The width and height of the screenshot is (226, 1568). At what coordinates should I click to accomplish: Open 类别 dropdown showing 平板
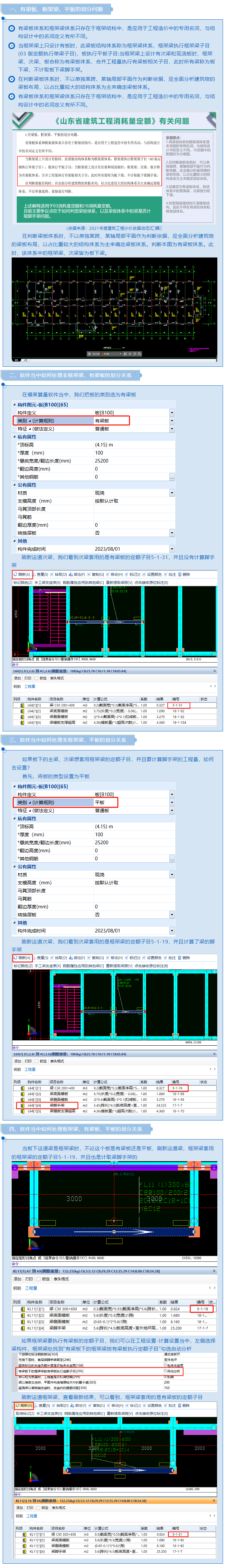[172, 802]
